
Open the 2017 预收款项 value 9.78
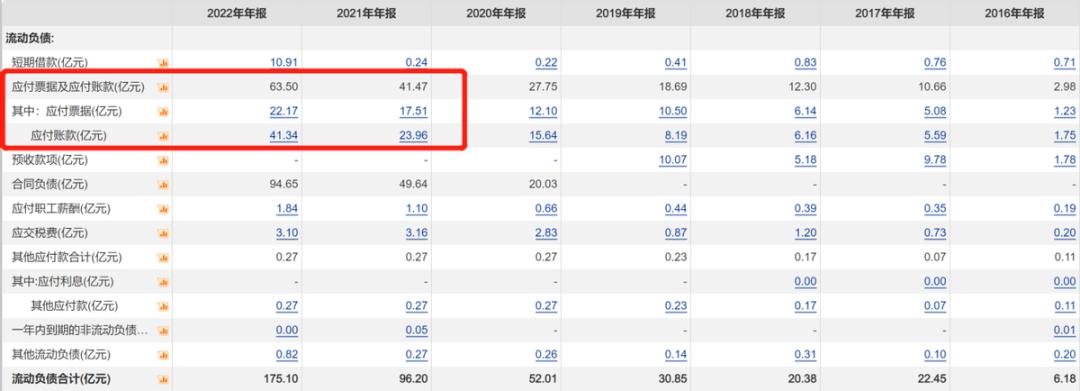pos(935,160)
